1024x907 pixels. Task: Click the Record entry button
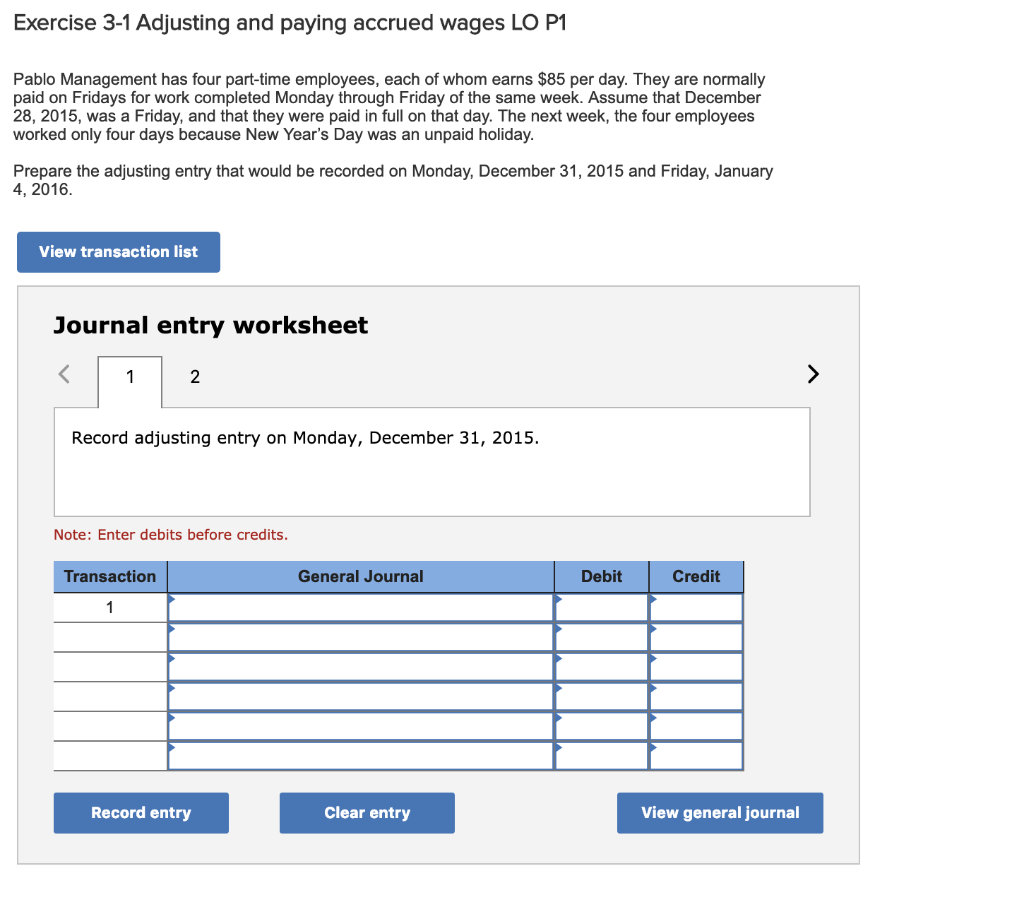141,813
